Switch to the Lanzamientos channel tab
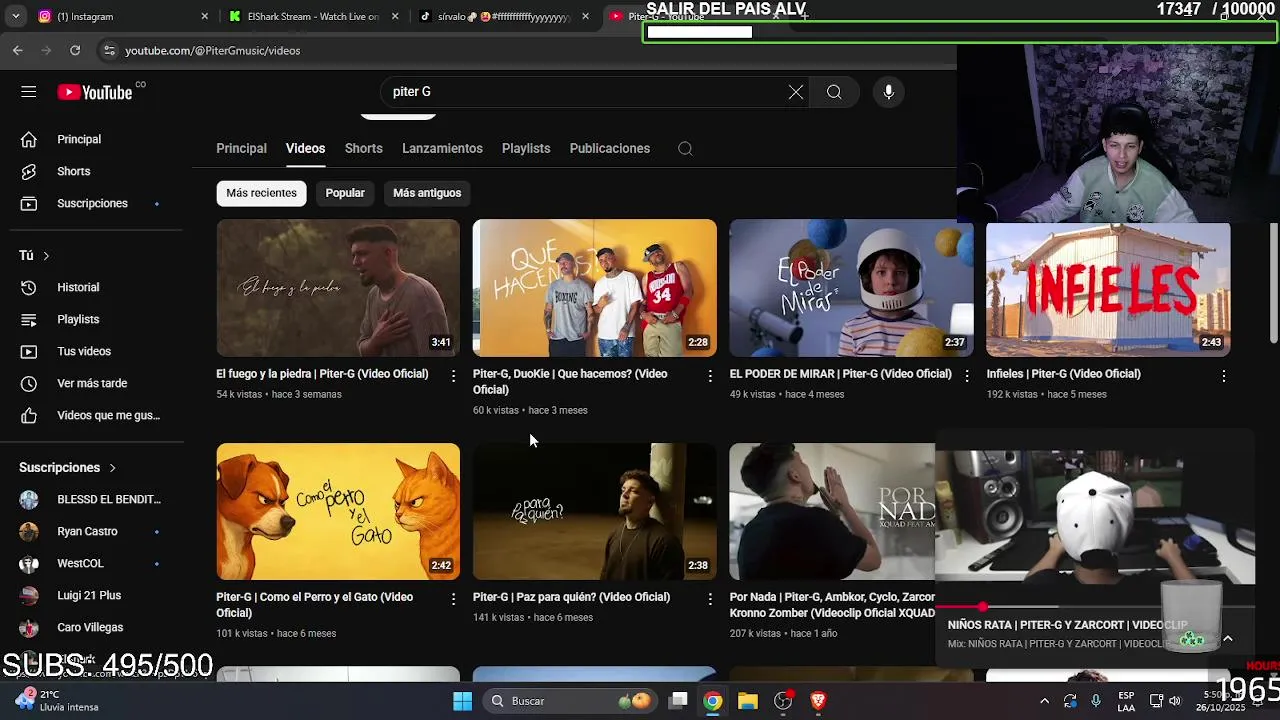This screenshot has width=1280, height=720. tap(442, 149)
